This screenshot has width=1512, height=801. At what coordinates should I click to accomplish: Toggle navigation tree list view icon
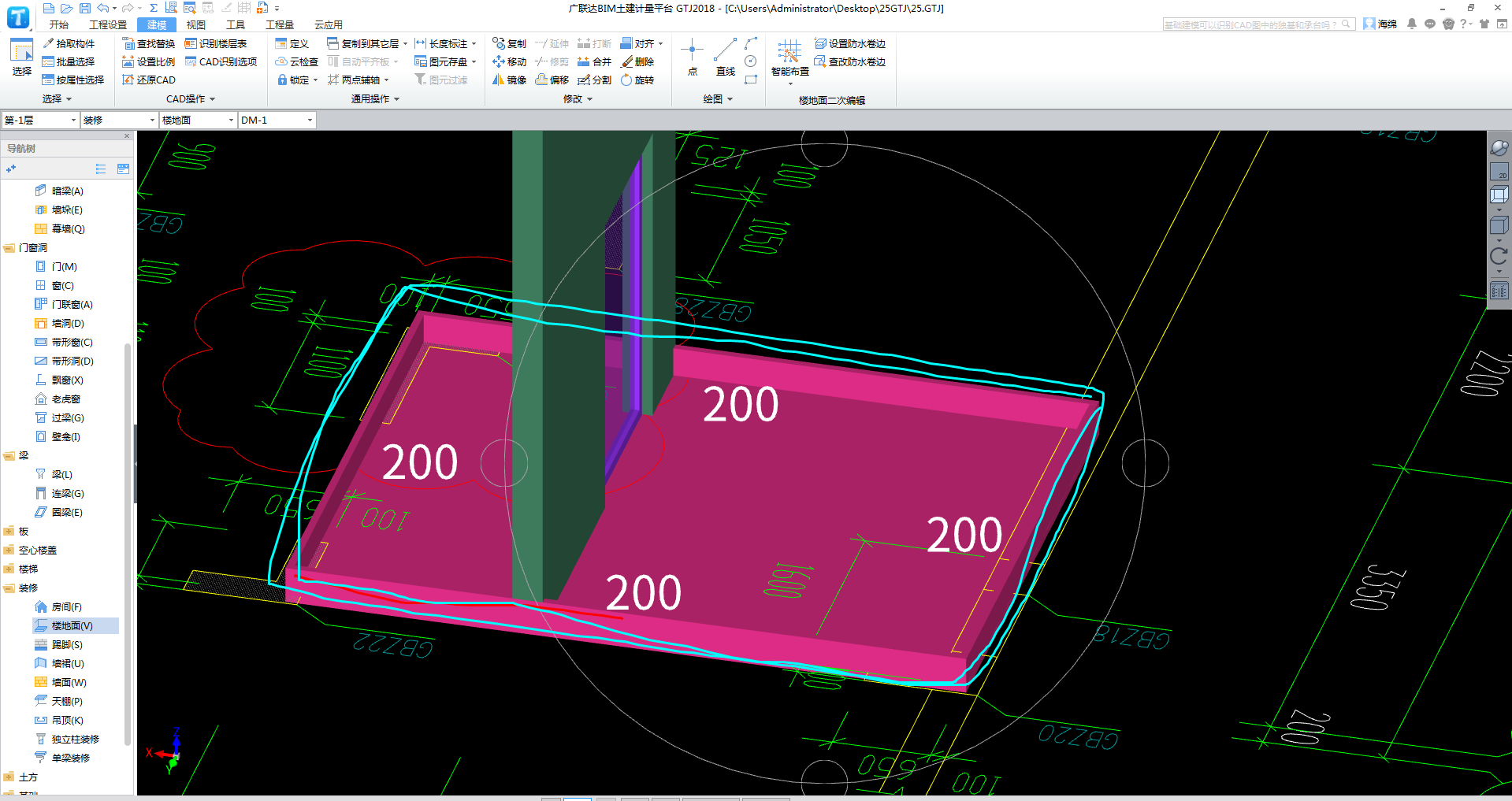101,169
